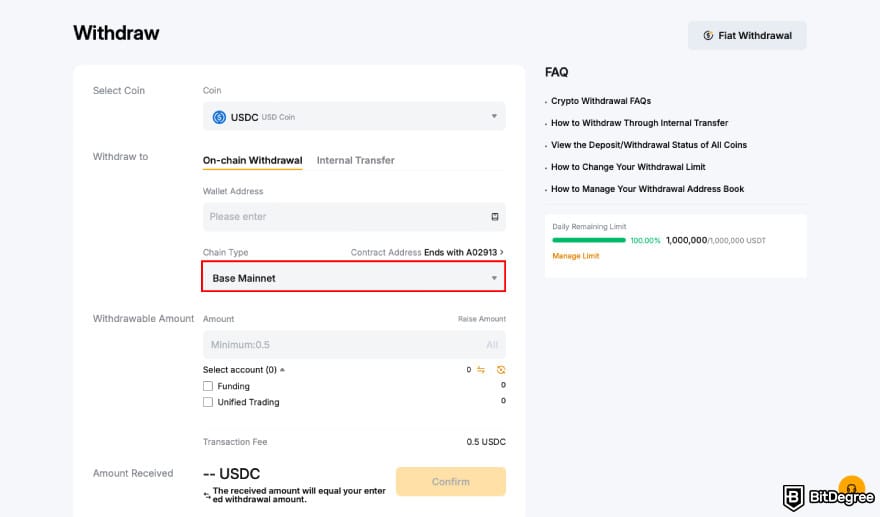Open How to Change Your Withdrawal Limit

[628, 167]
